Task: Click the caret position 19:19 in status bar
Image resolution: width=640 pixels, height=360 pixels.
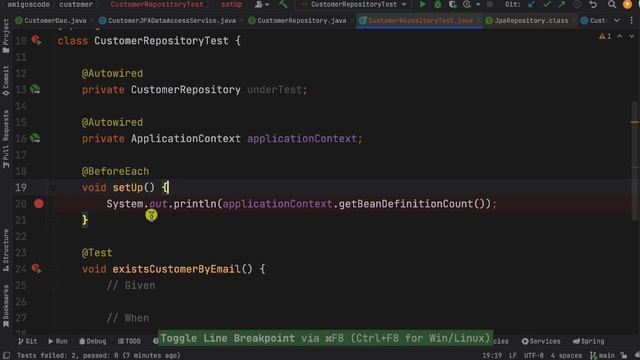Action: click(492, 356)
